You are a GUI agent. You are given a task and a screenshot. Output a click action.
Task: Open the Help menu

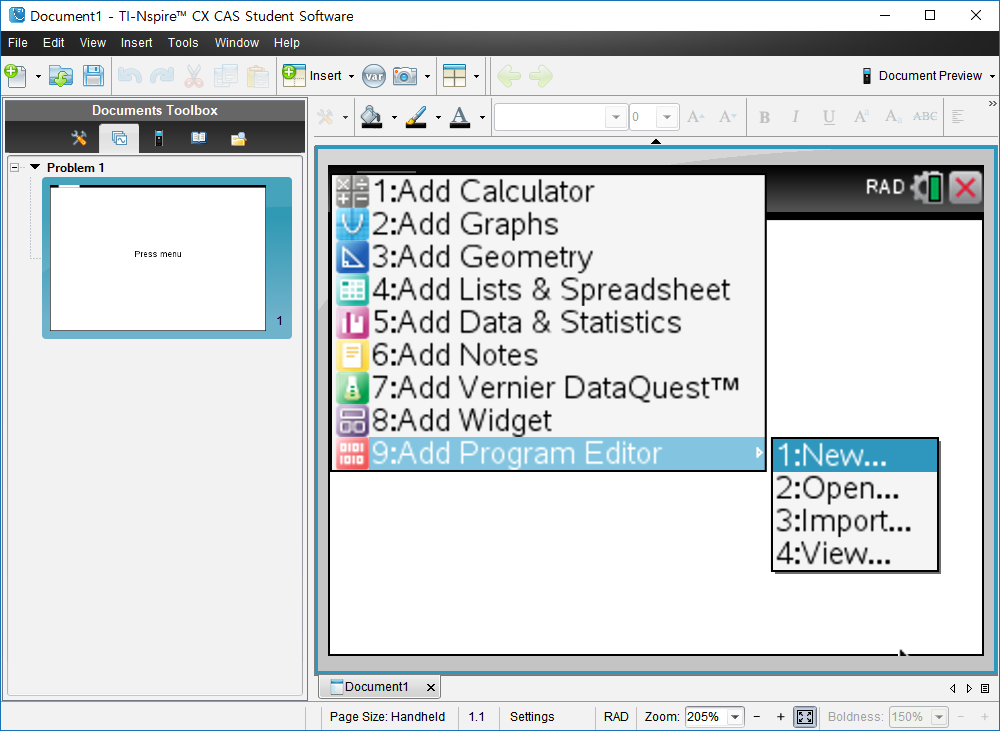286,43
